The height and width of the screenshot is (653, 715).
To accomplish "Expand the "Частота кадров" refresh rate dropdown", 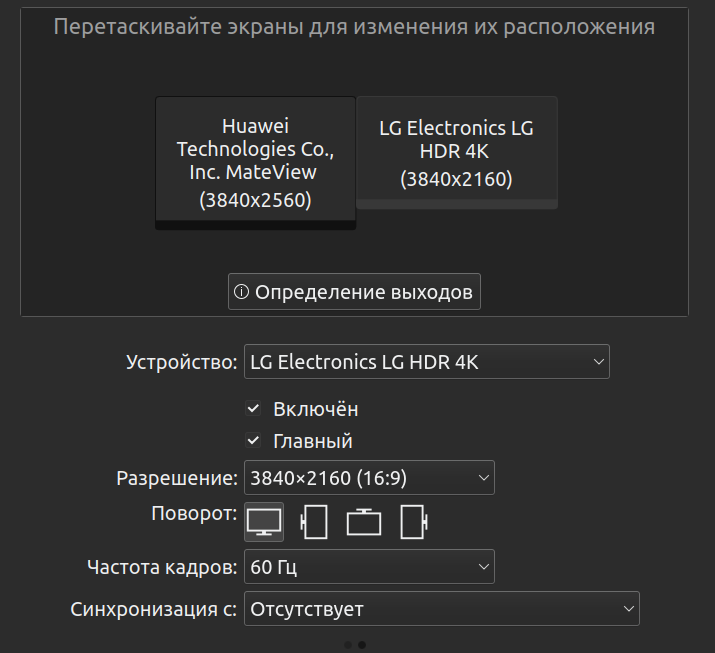I will coord(369,568).
